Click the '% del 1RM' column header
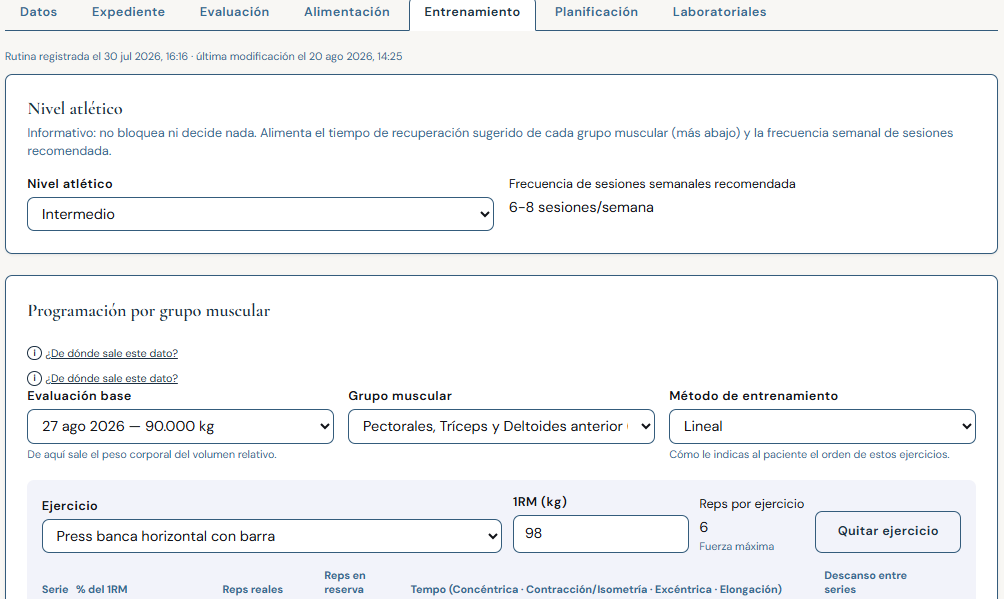The width and height of the screenshot is (1004, 599). tap(102, 589)
